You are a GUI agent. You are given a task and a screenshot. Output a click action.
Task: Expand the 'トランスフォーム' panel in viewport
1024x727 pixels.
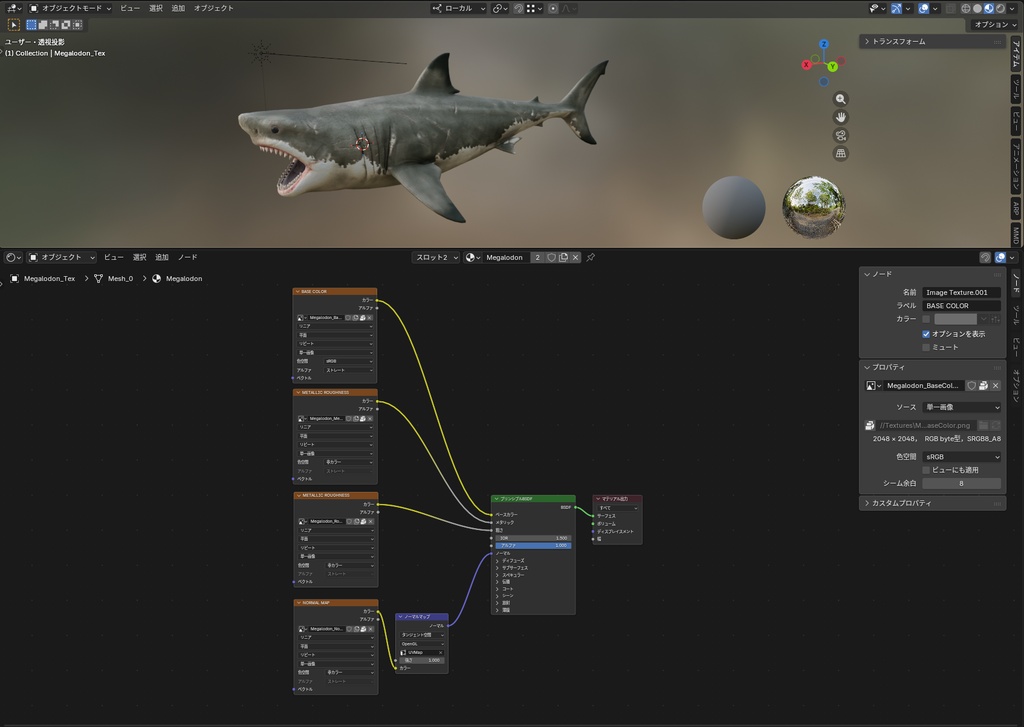932,42
